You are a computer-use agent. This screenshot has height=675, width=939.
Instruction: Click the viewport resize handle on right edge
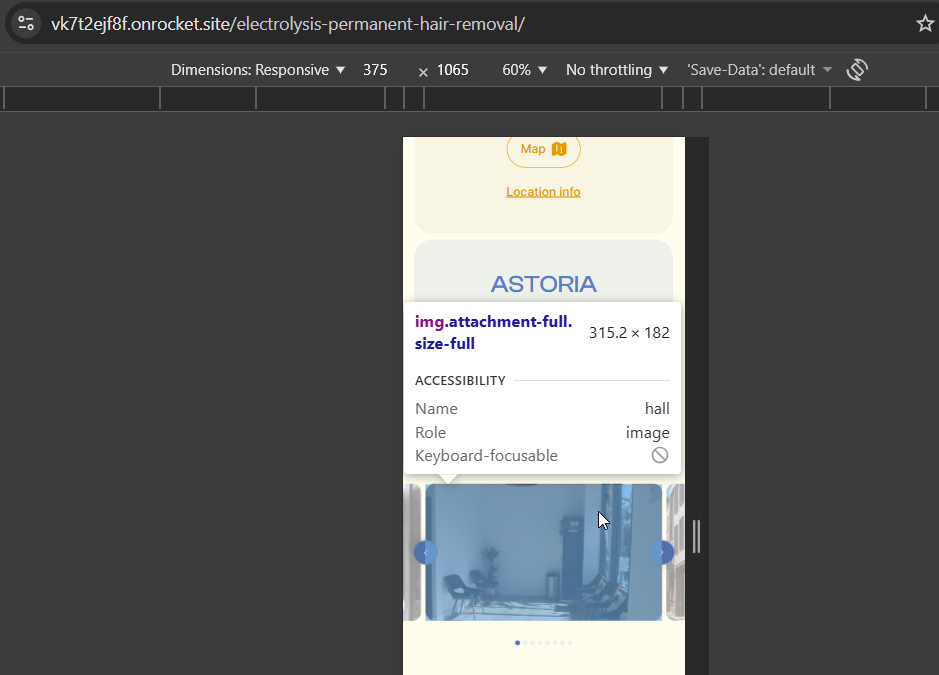[x=696, y=536]
